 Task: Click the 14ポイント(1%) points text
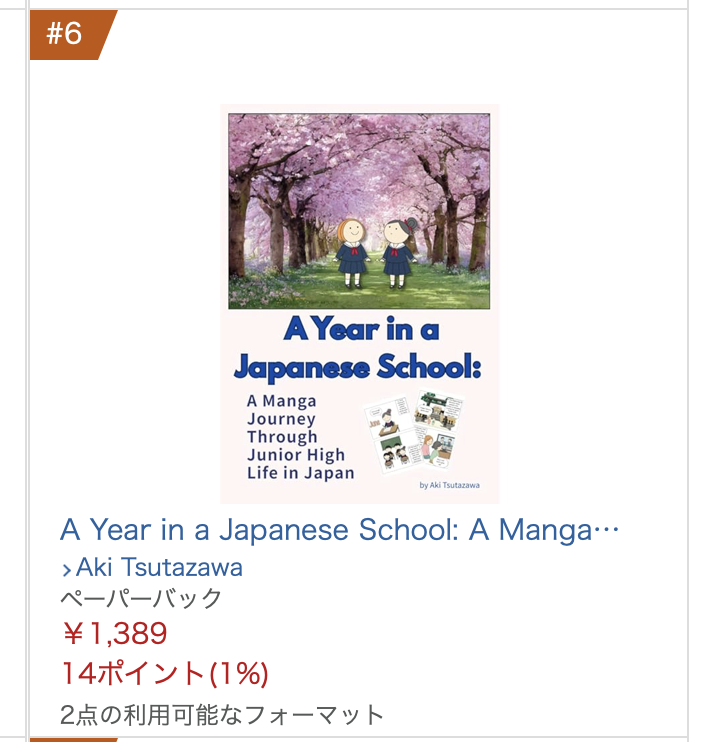pos(164,673)
